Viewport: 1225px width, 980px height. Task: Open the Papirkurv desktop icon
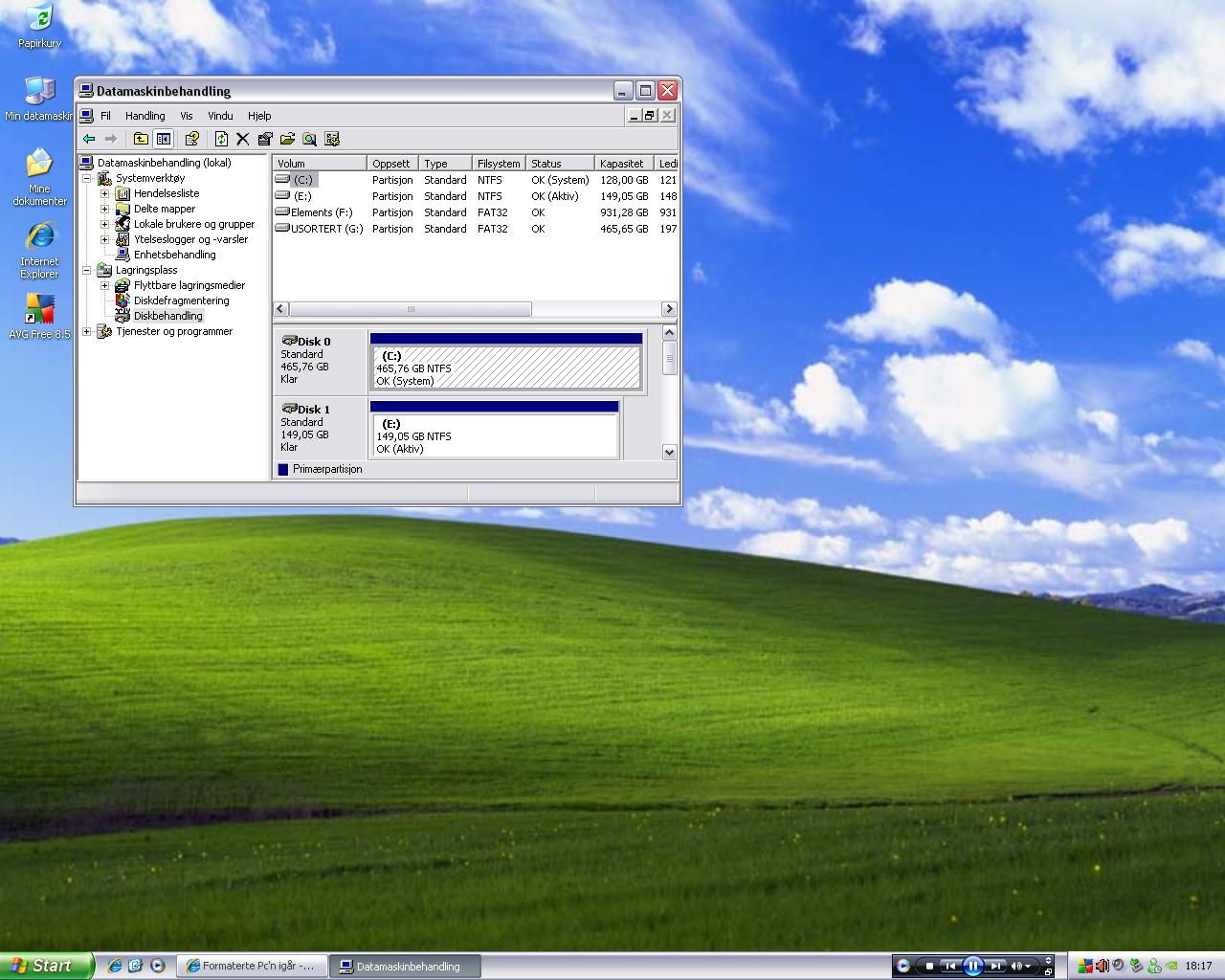[x=39, y=25]
